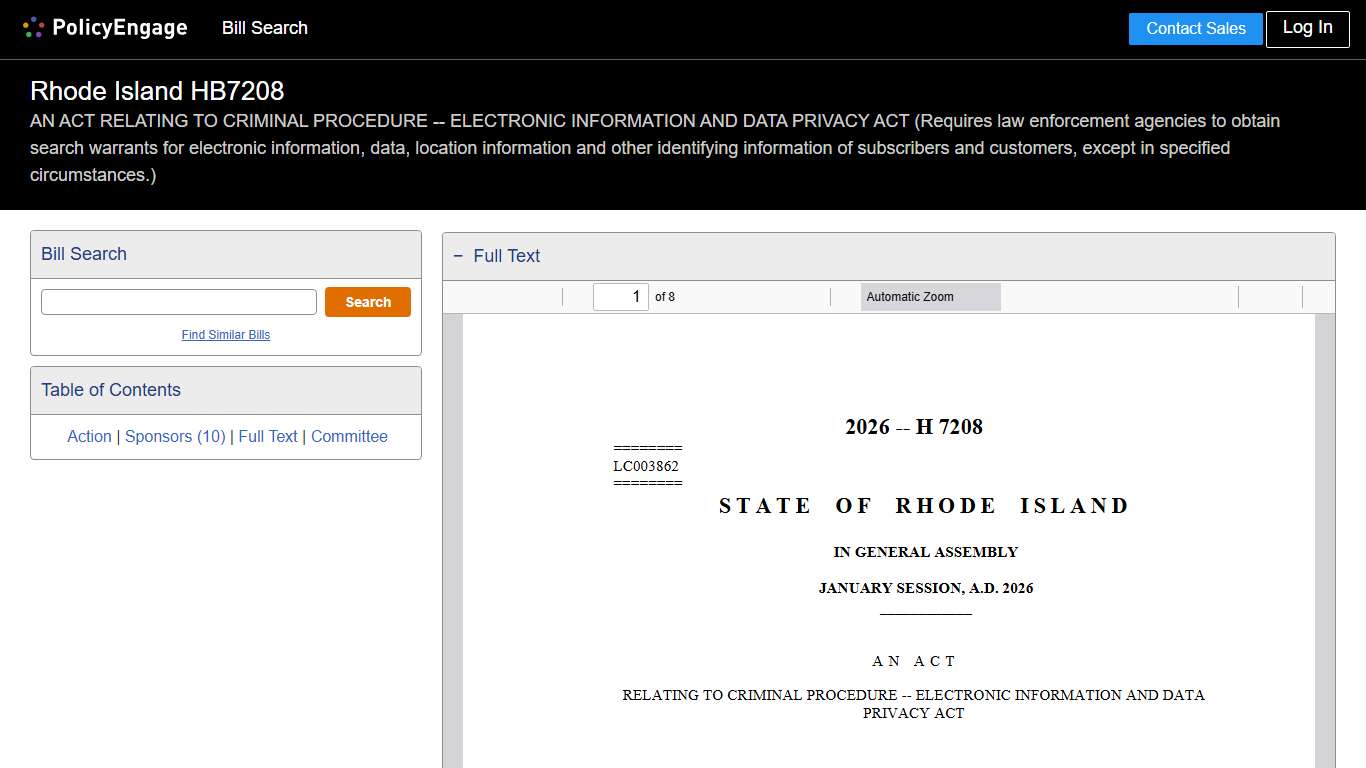Collapse the Full Text panel
Viewport: 1366px width, 768px height.
click(458, 256)
